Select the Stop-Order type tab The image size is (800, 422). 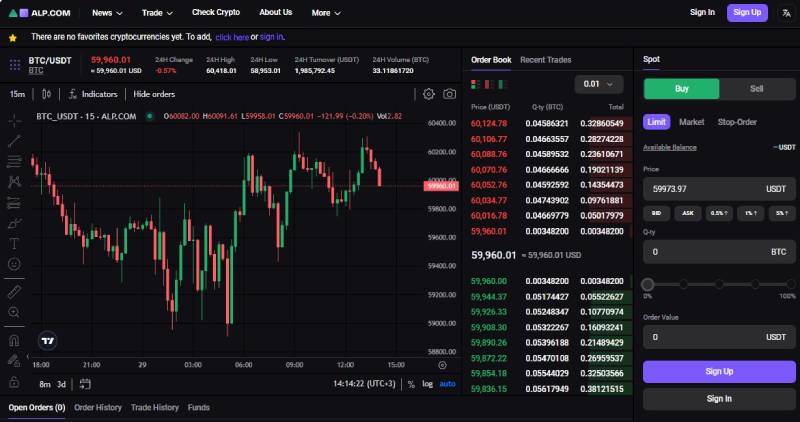click(x=737, y=122)
